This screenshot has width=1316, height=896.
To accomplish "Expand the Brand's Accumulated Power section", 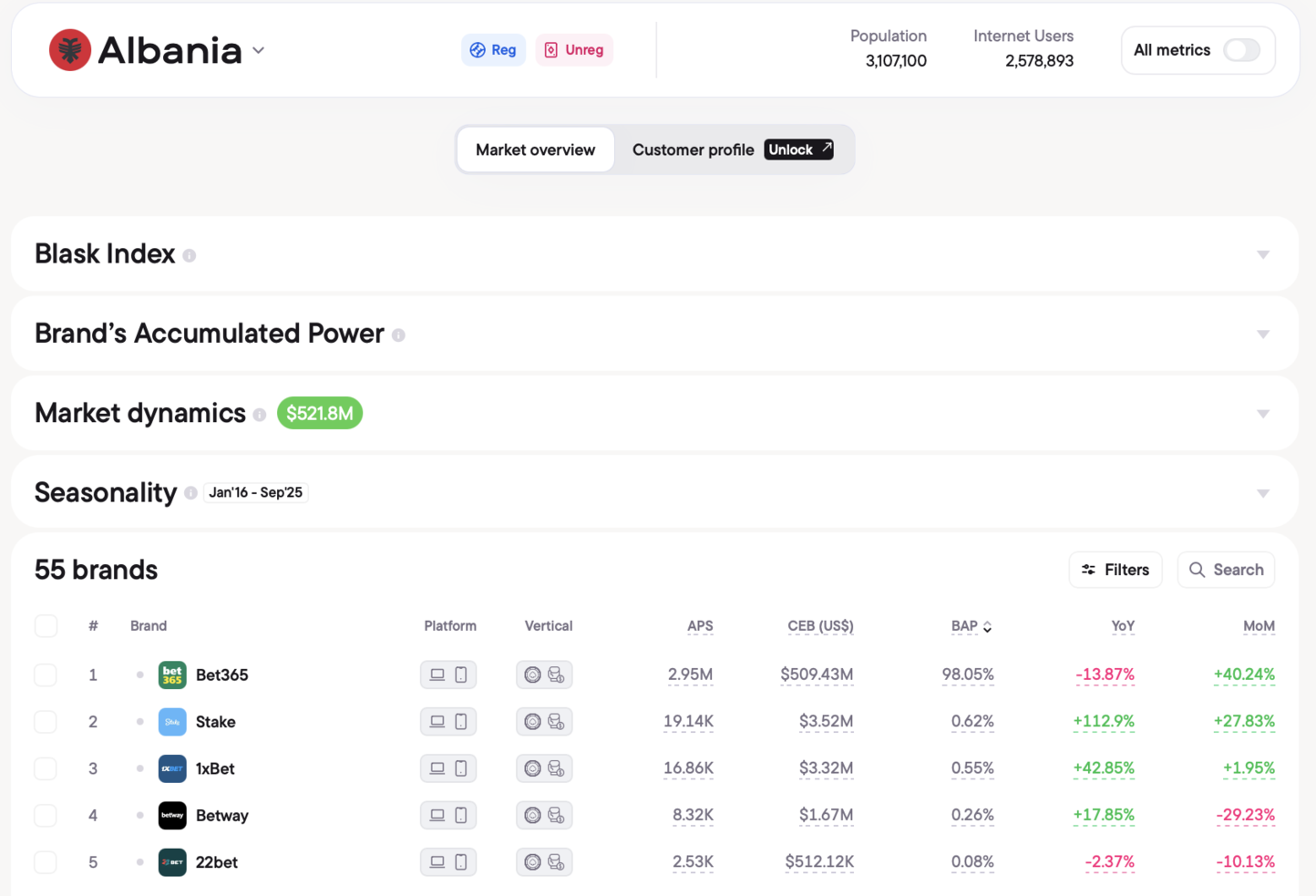I will 1262,335.
